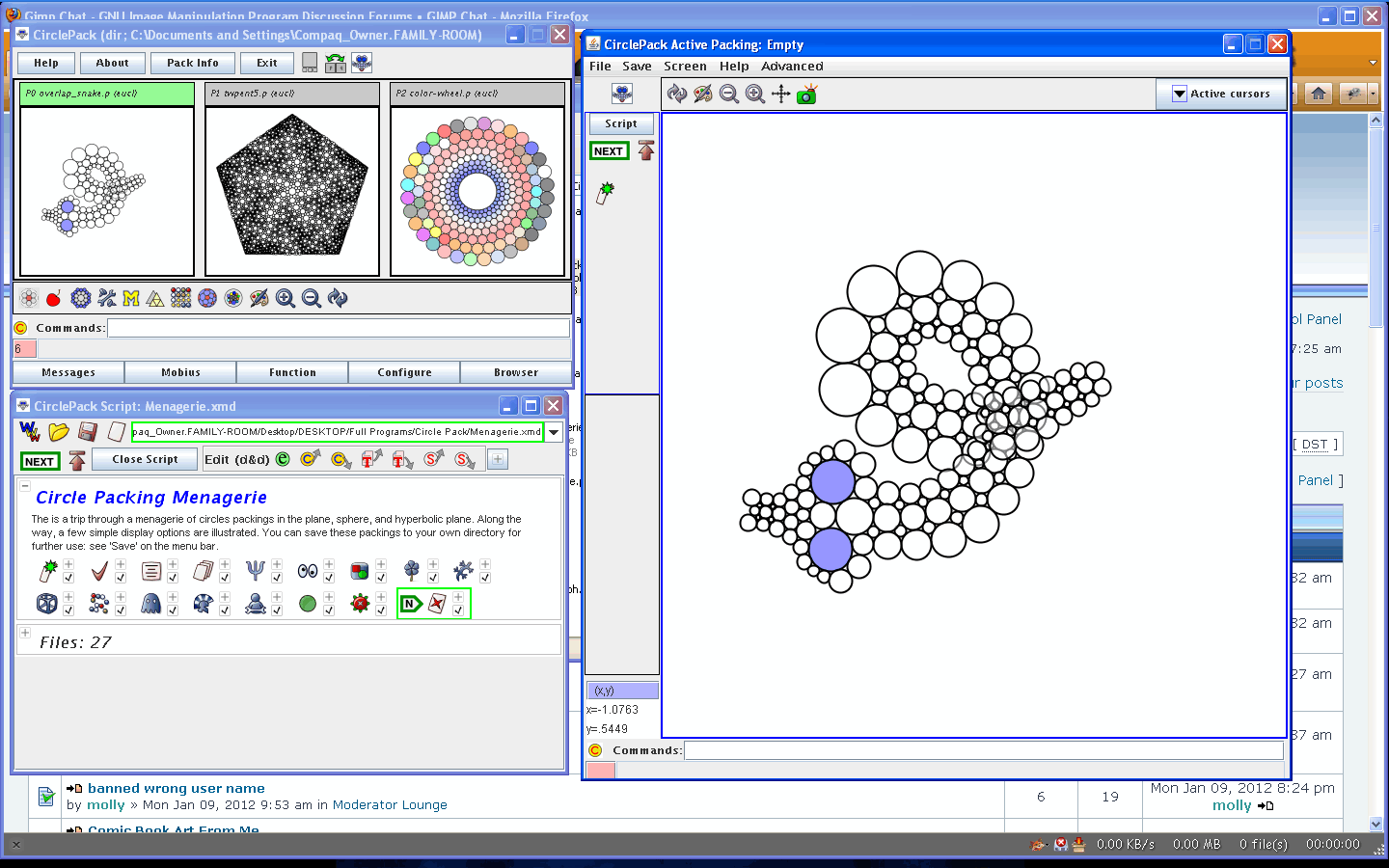Open the Configure tab

point(405,372)
